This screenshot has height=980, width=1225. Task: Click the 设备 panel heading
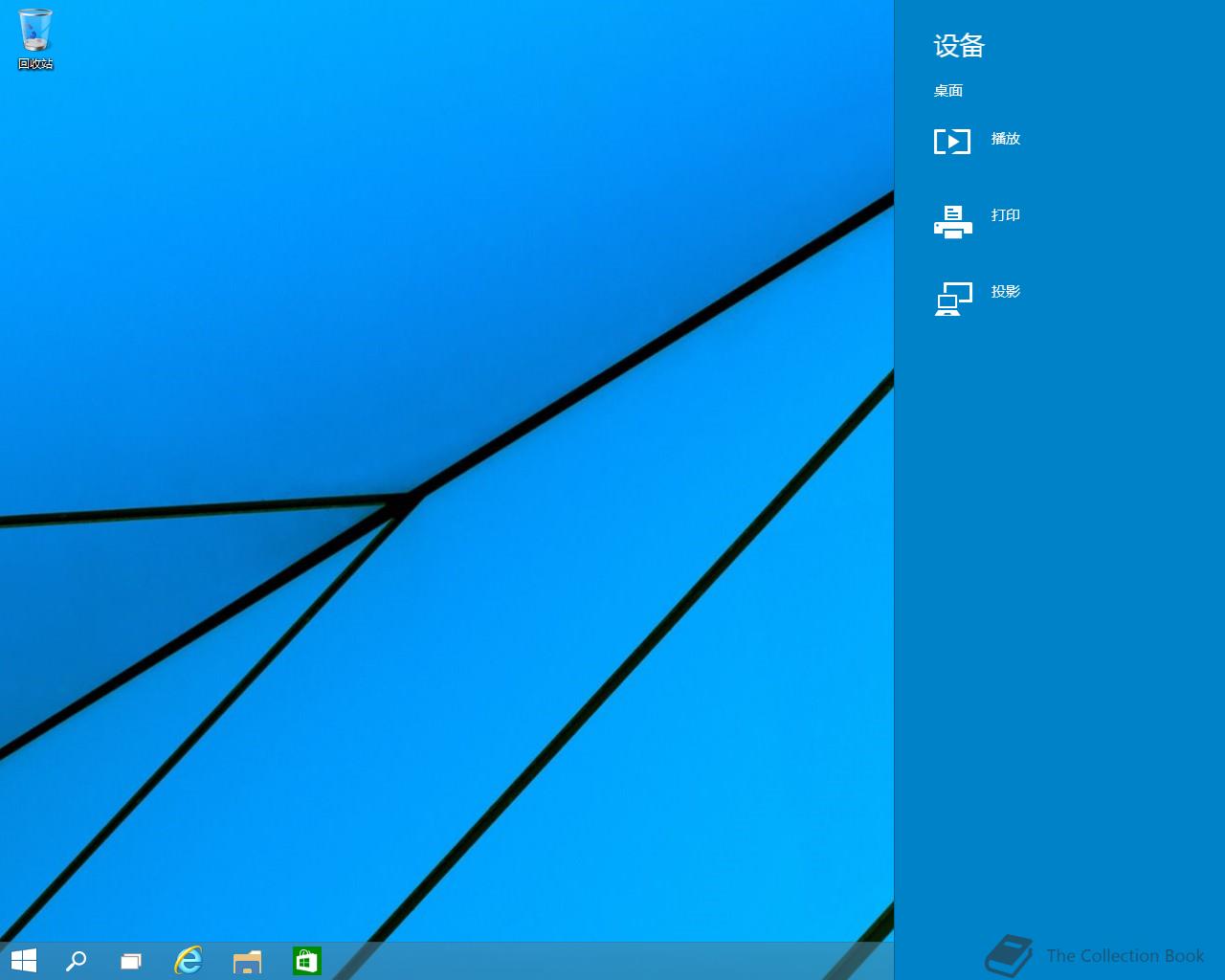960,46
